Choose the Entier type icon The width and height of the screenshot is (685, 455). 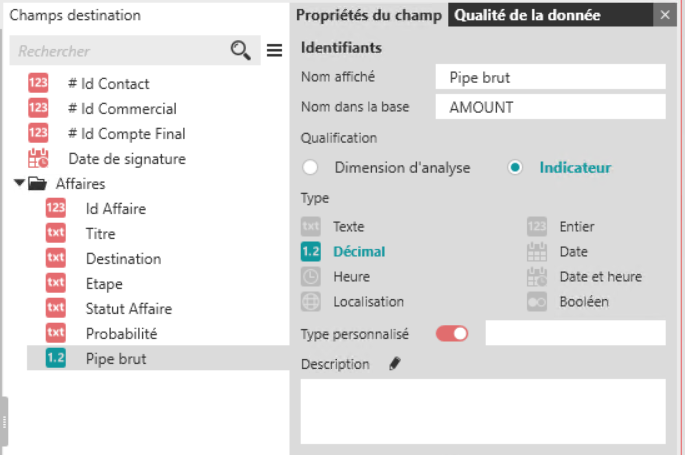pos(538,227)
